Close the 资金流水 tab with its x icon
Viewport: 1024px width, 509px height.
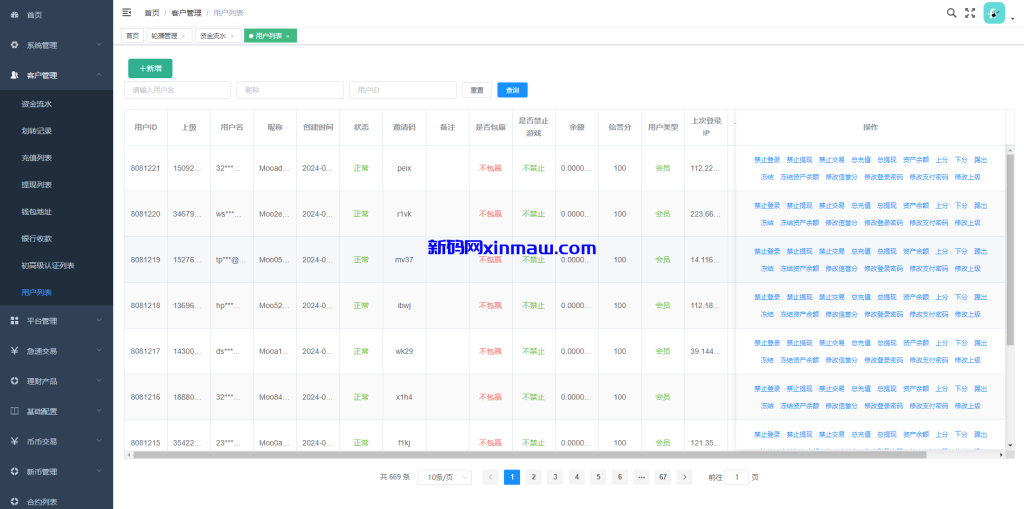pyautogui.click(x=233, y=36)
